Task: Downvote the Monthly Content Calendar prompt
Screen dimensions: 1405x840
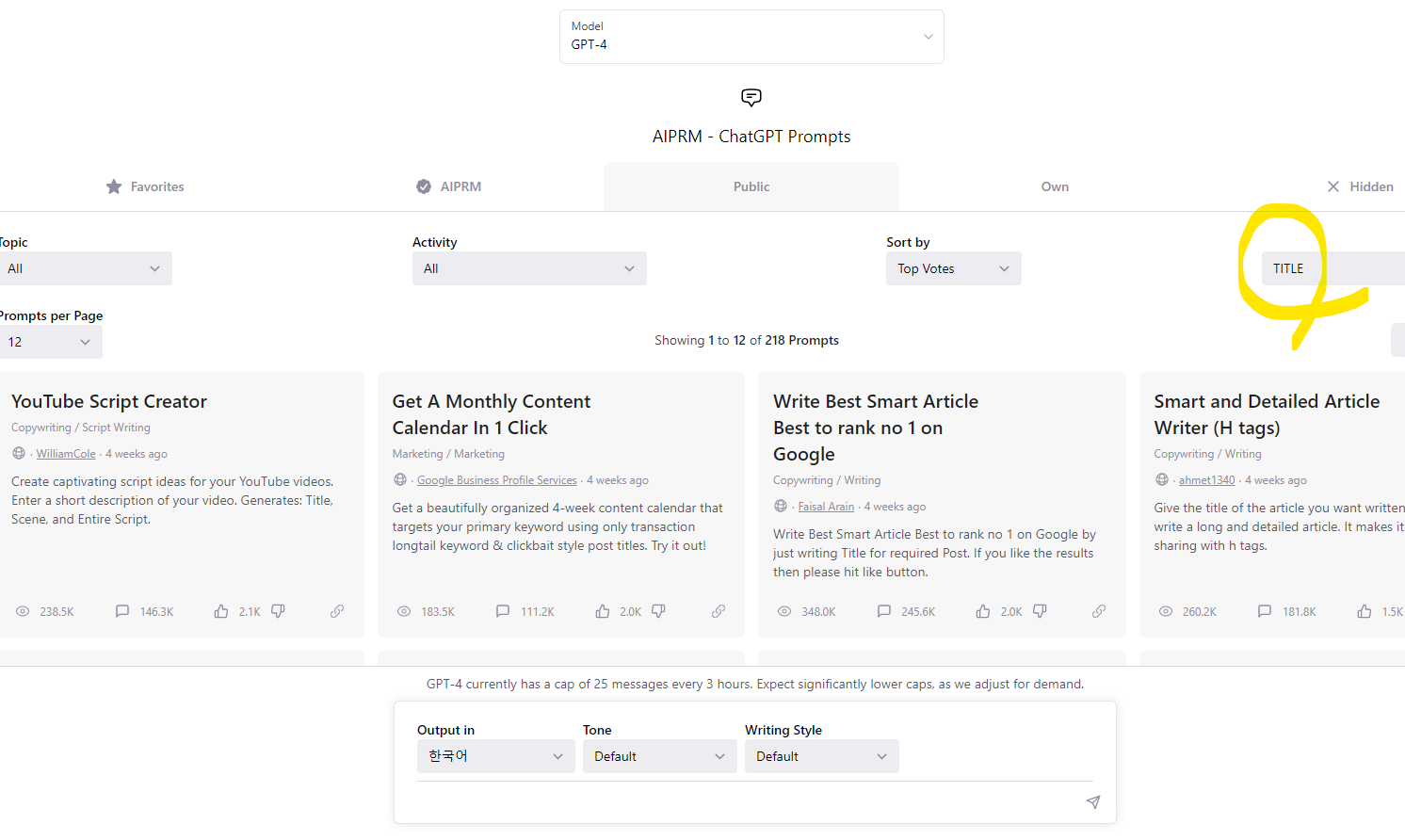Action: (658, 611)
